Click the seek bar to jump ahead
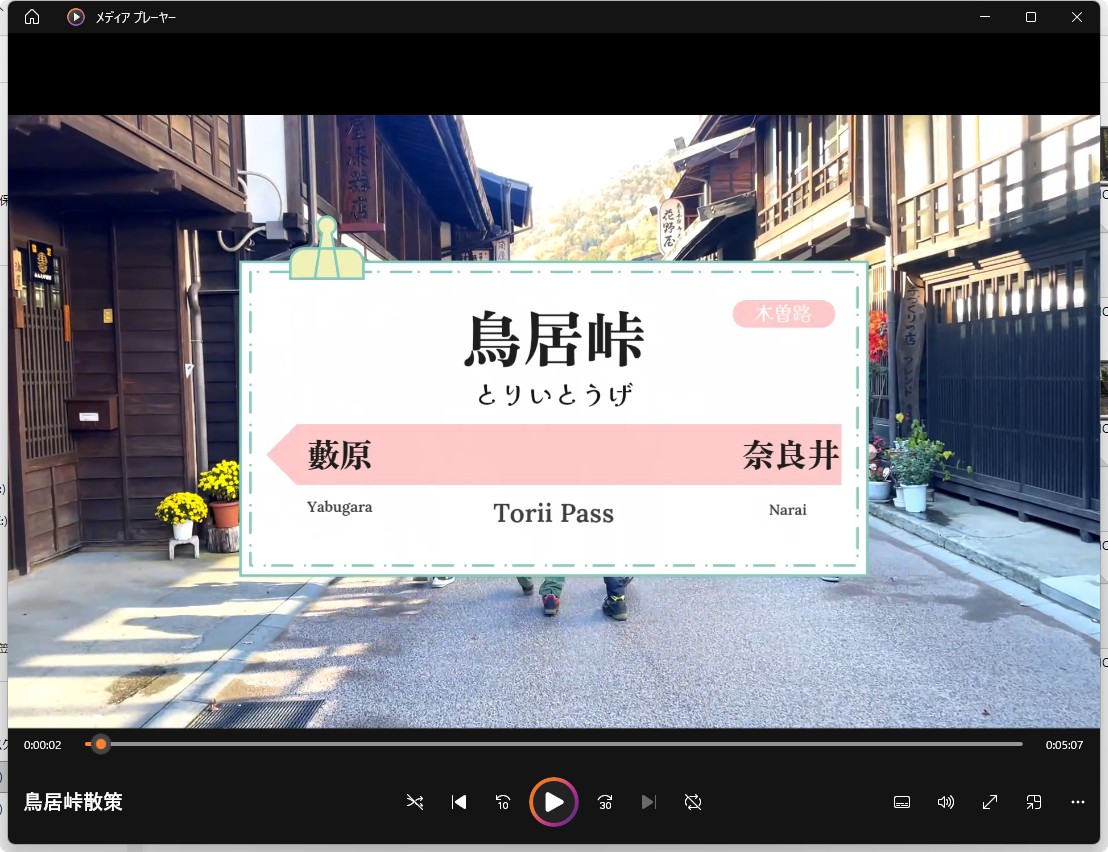The image size is (1108, 852). click(600, 744)
